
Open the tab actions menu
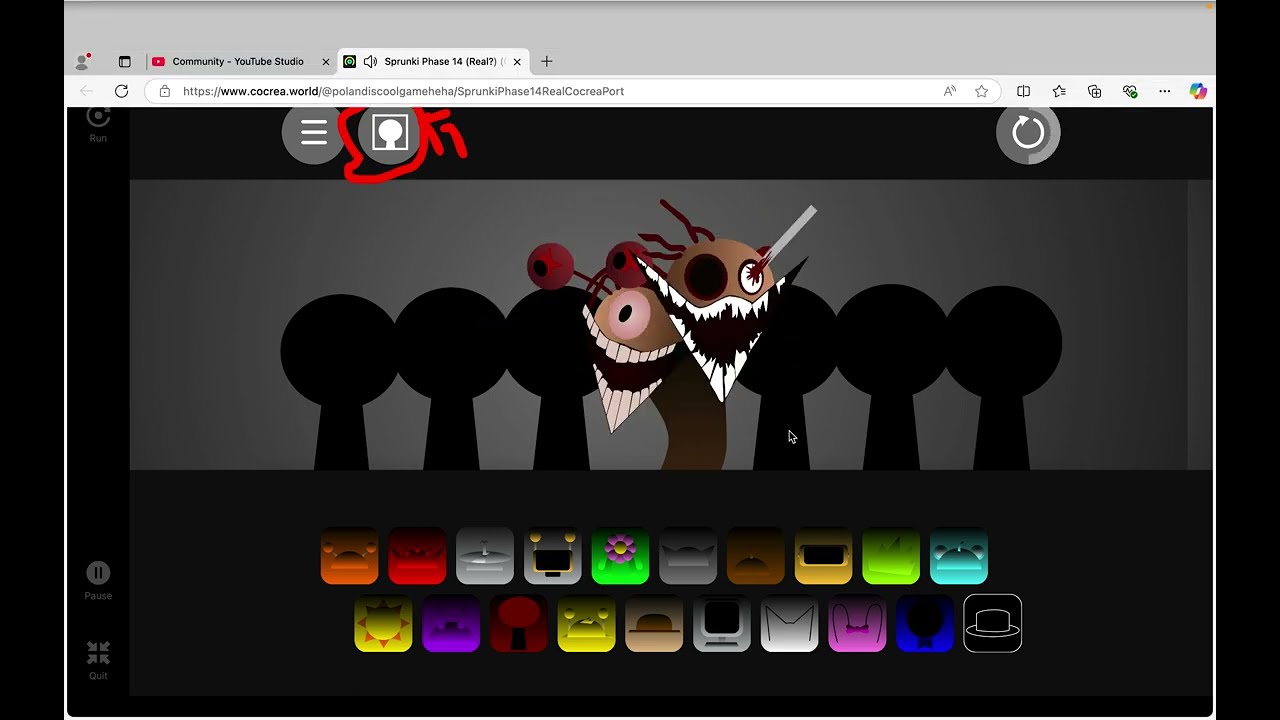pyautogui.click(x=124, y=61)
